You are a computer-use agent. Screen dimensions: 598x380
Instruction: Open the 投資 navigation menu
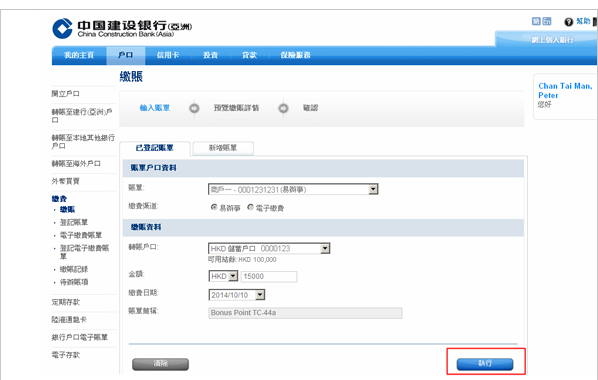(x=210, y=55)
